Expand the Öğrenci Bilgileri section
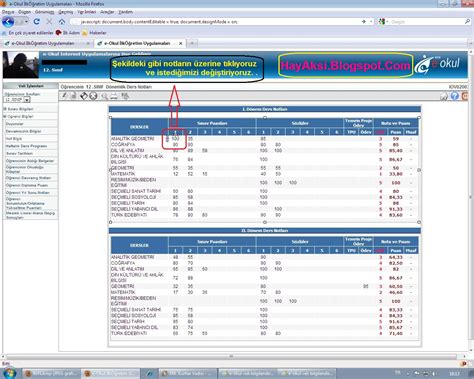 click(x=19, y=116)
